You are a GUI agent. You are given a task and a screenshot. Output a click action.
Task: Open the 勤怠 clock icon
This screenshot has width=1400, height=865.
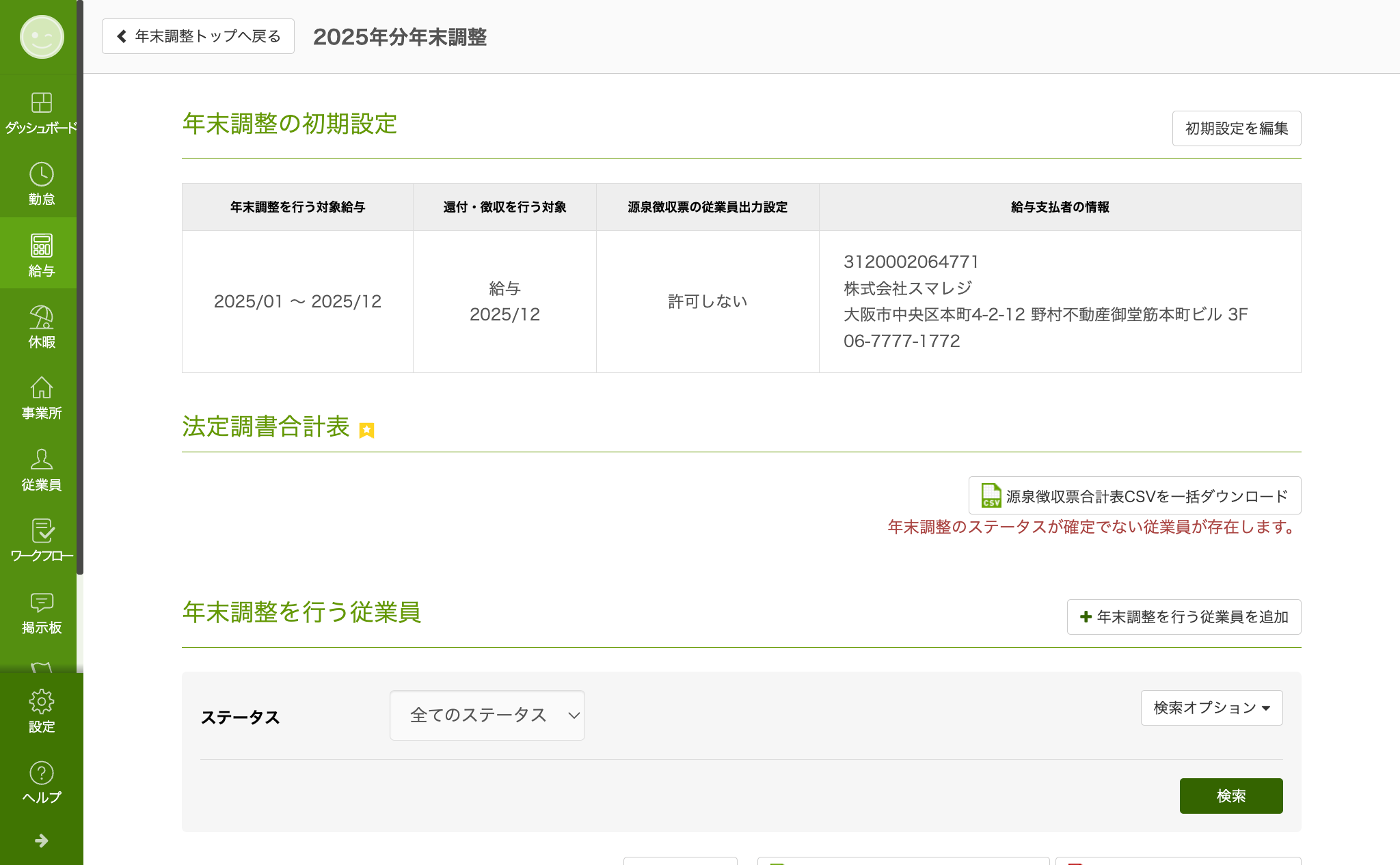[41, 175]
